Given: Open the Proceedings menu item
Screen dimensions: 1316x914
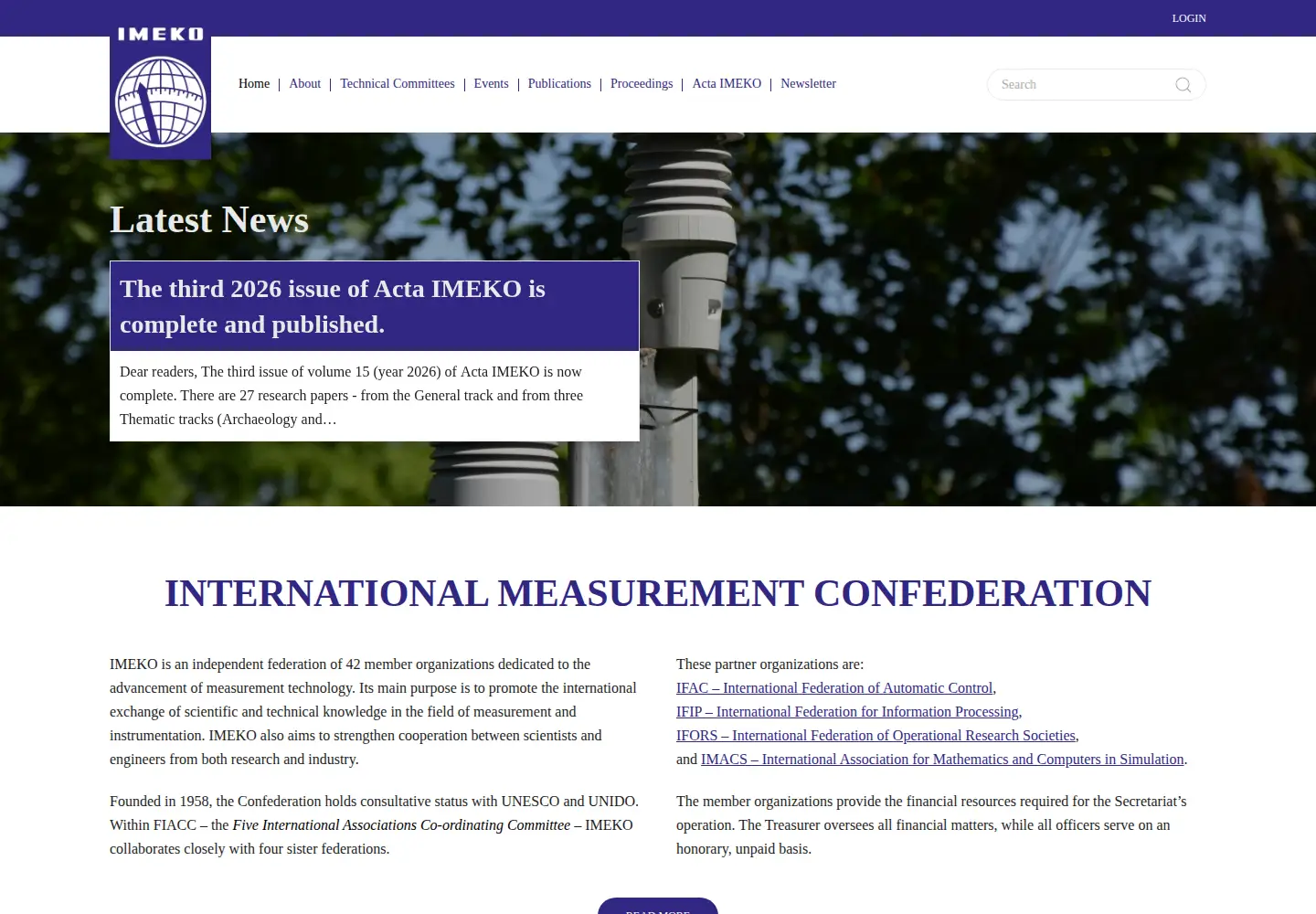Looking at the screenshot, I should [641, 83].
